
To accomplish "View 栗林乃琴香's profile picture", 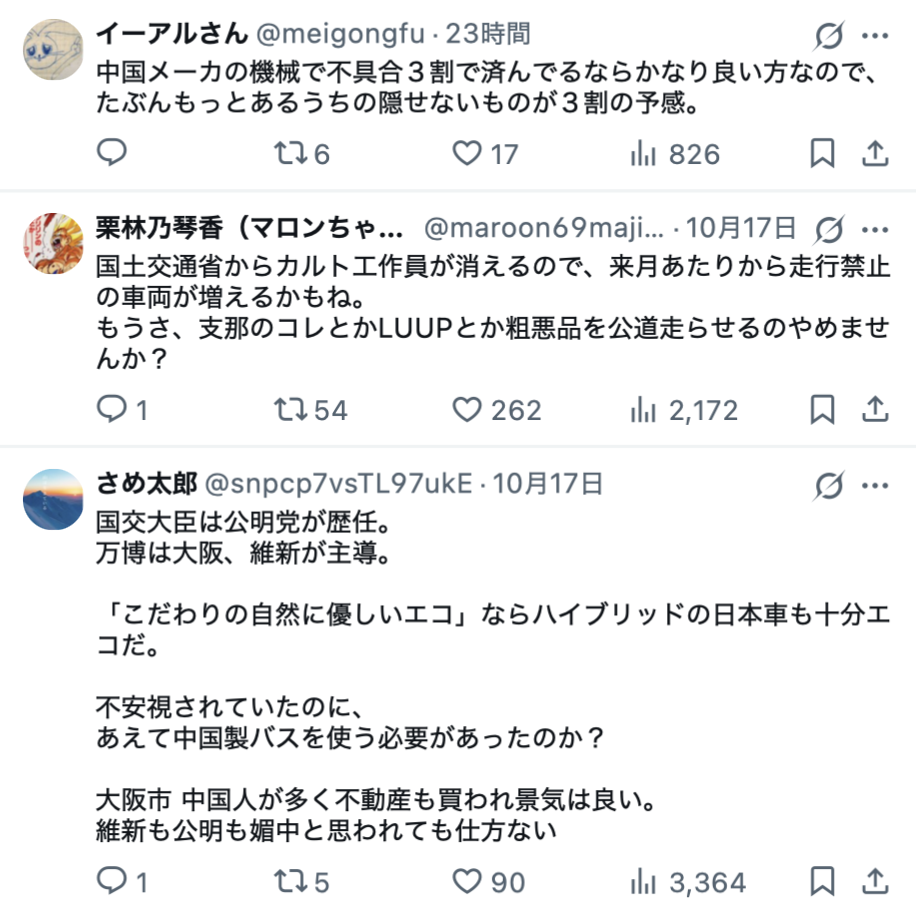I will coord(52,243).
